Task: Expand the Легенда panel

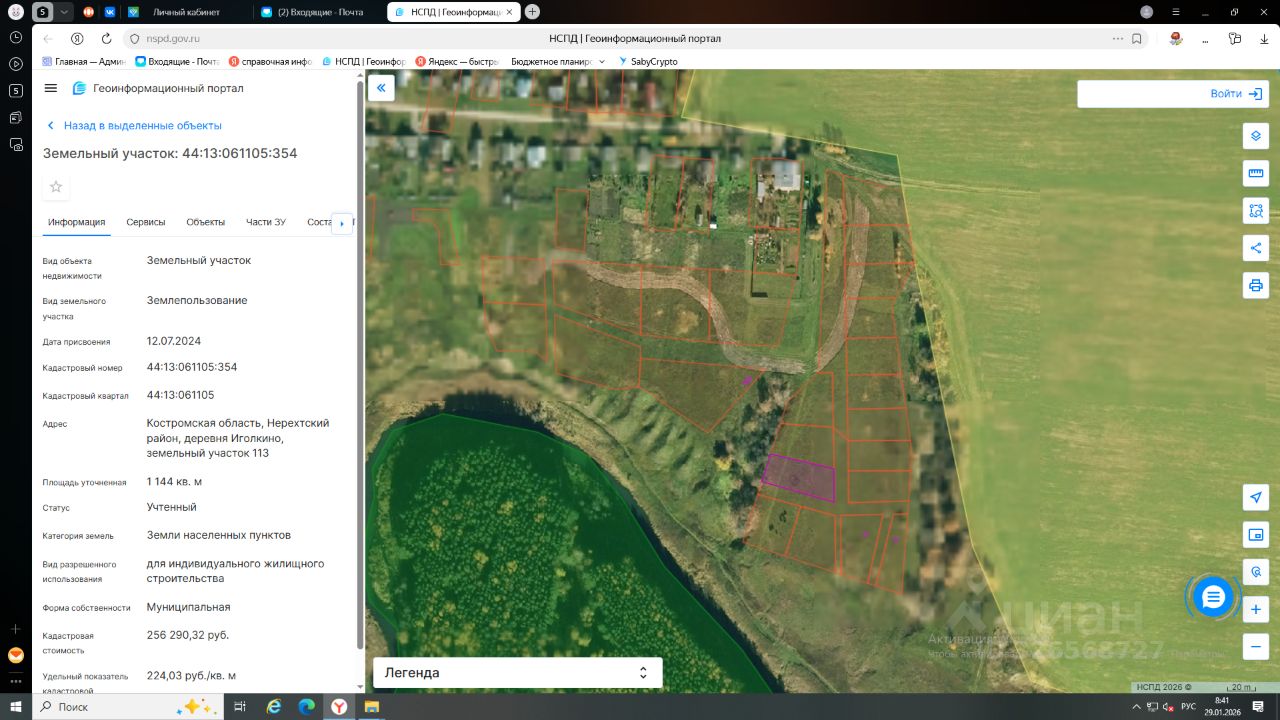Action: (x=517, y=673)
